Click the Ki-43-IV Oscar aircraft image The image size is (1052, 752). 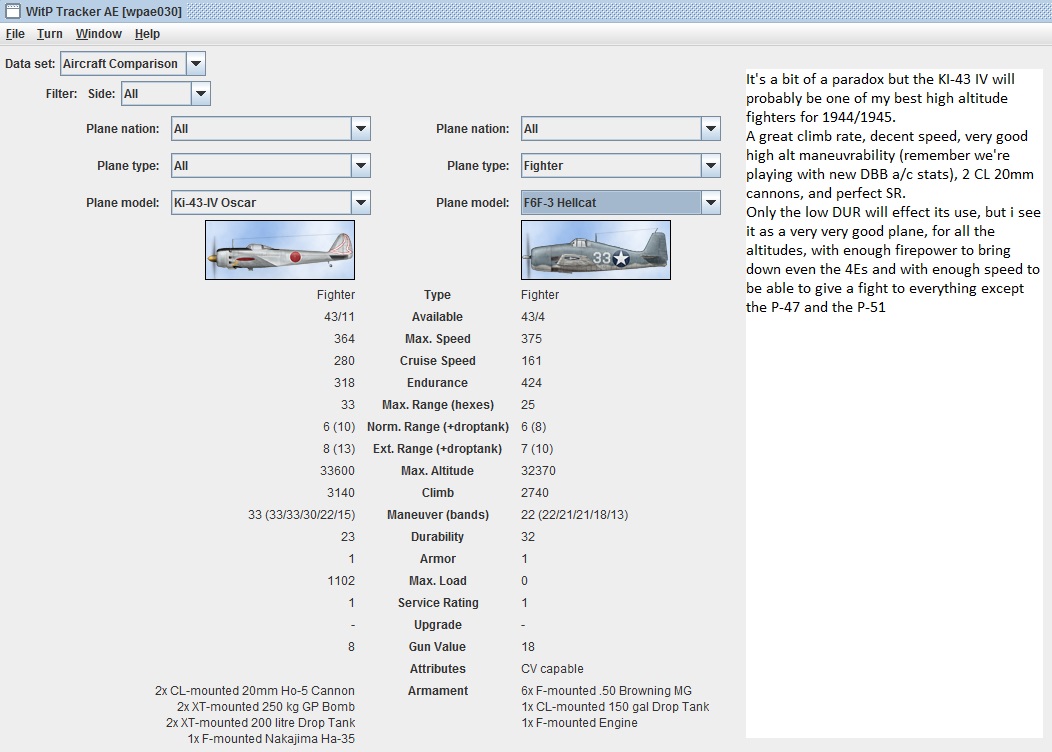click(x=280, y=250)
